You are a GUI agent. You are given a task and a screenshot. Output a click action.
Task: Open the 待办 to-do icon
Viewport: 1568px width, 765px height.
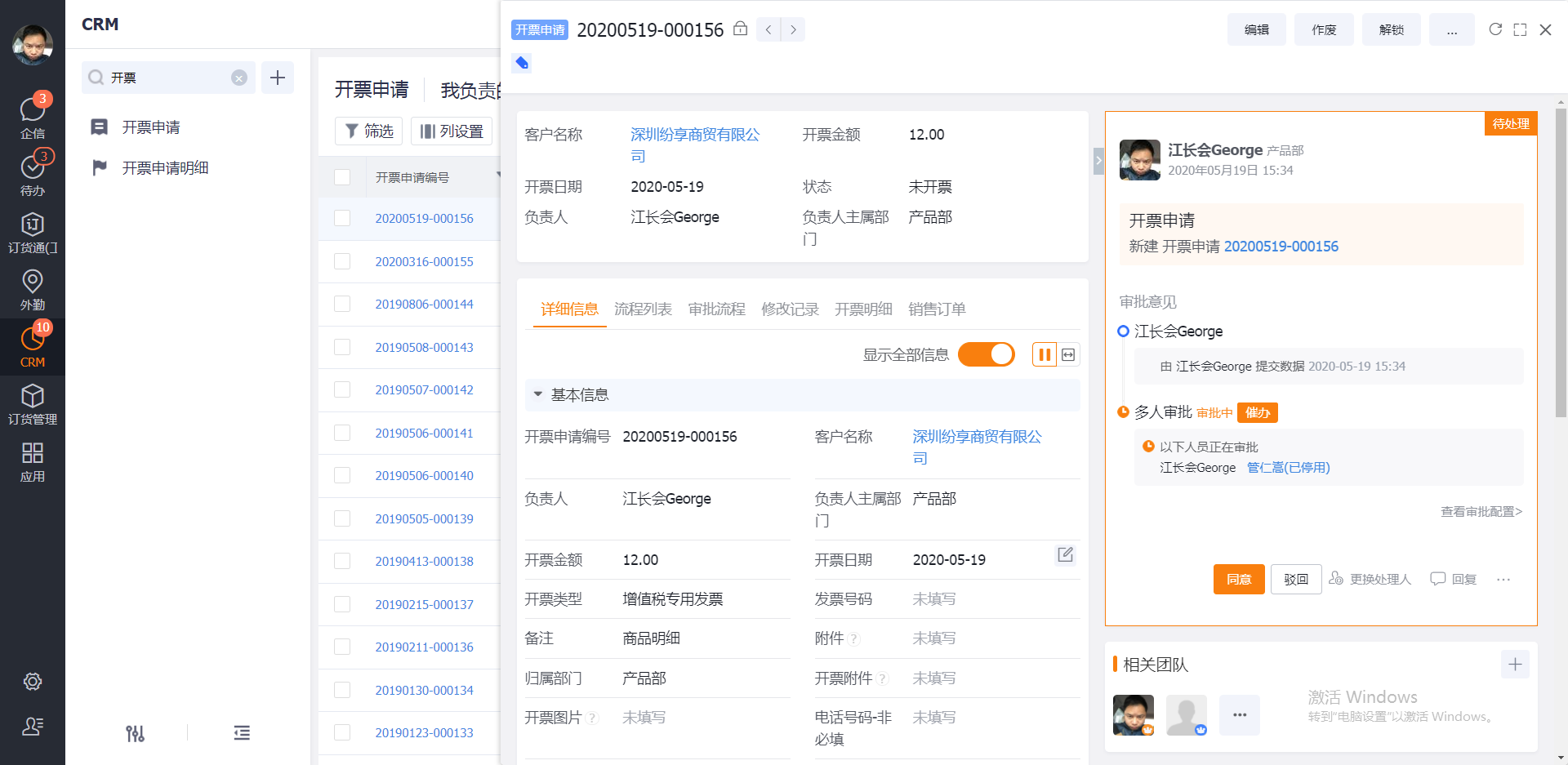pos(33,174)
